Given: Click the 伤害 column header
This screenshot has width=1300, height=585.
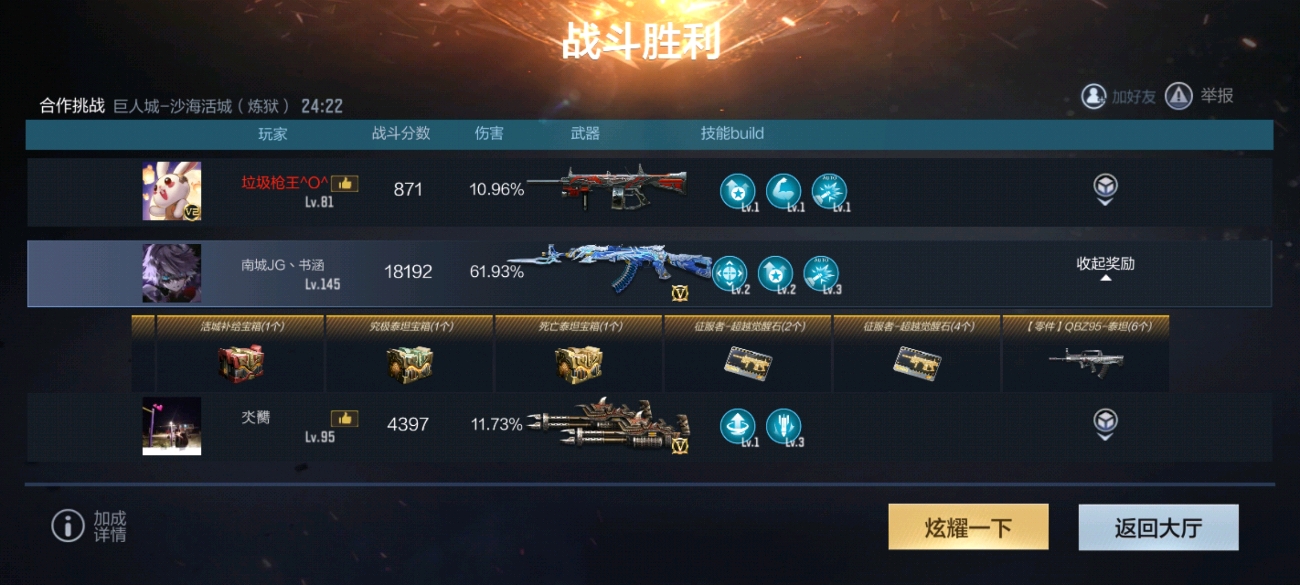Looking at the screenshot, I should (489, 134).
